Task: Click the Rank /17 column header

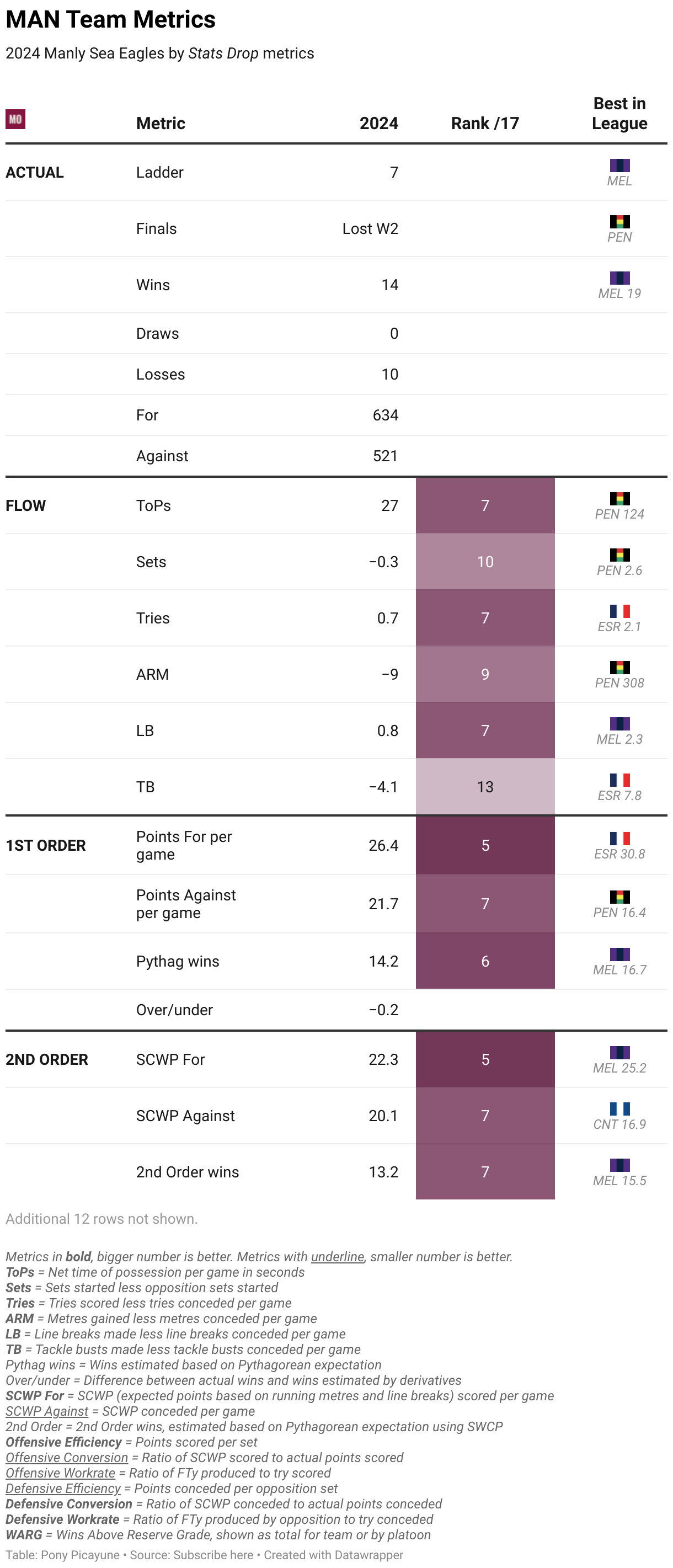Action: coord(485,124)
